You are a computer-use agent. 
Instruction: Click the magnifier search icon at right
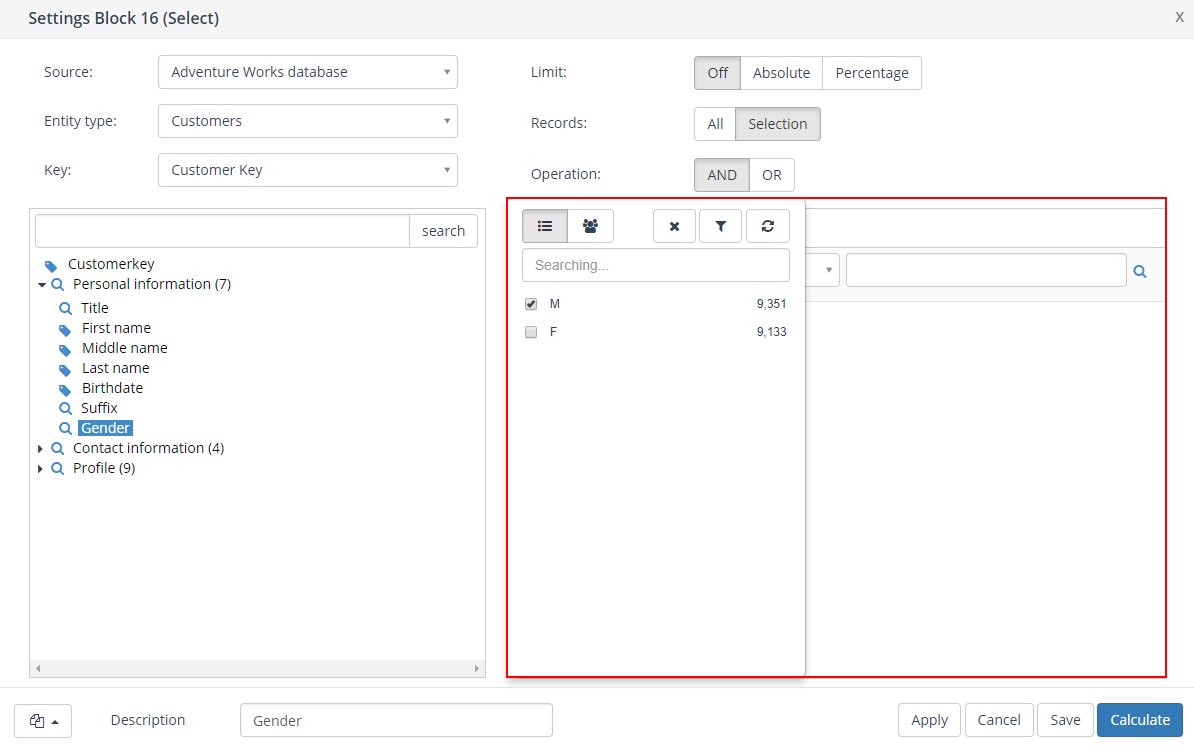point(1139,271)
